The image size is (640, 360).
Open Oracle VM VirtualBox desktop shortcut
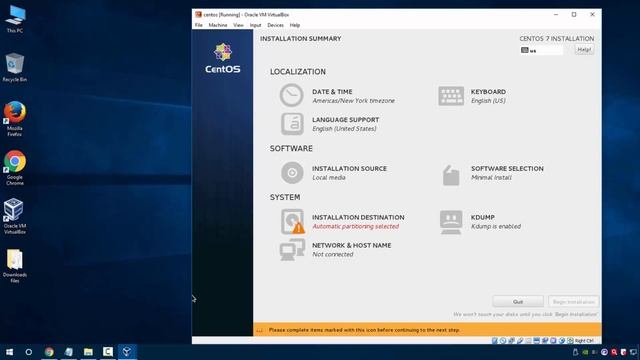(x=15, y=216)
